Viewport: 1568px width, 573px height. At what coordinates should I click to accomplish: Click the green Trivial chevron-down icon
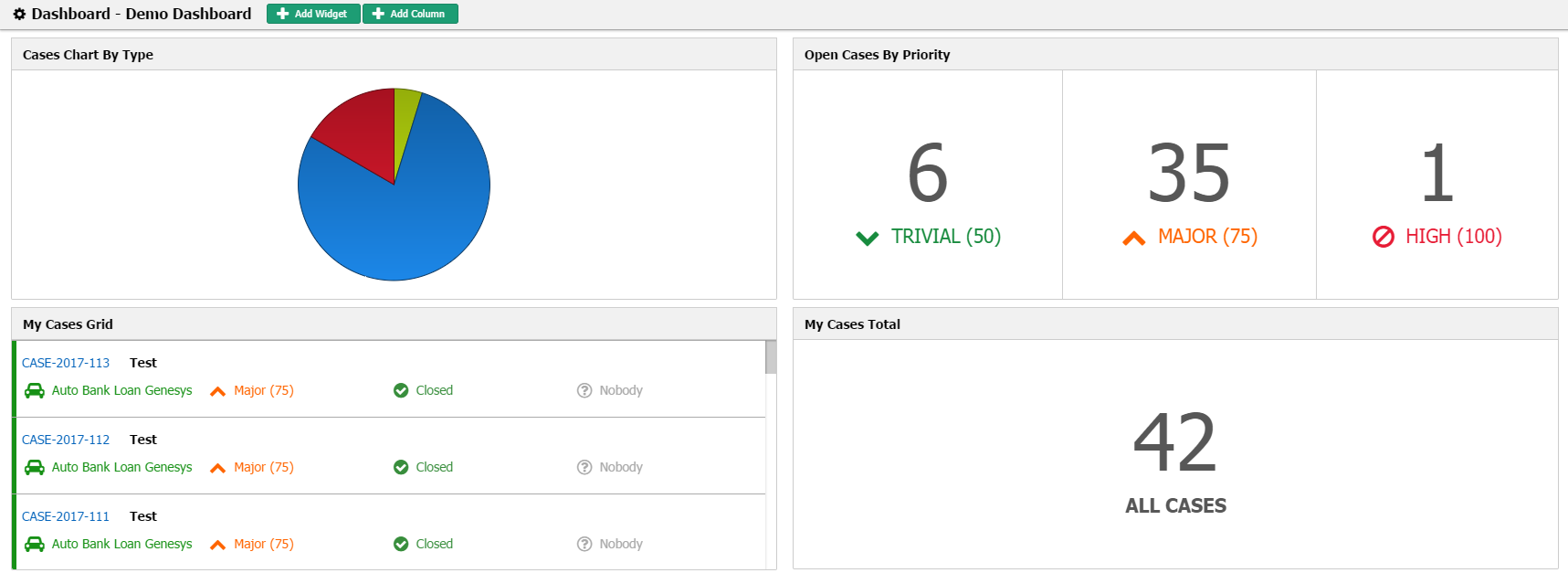pyautogui.click(x=868, y=238)
